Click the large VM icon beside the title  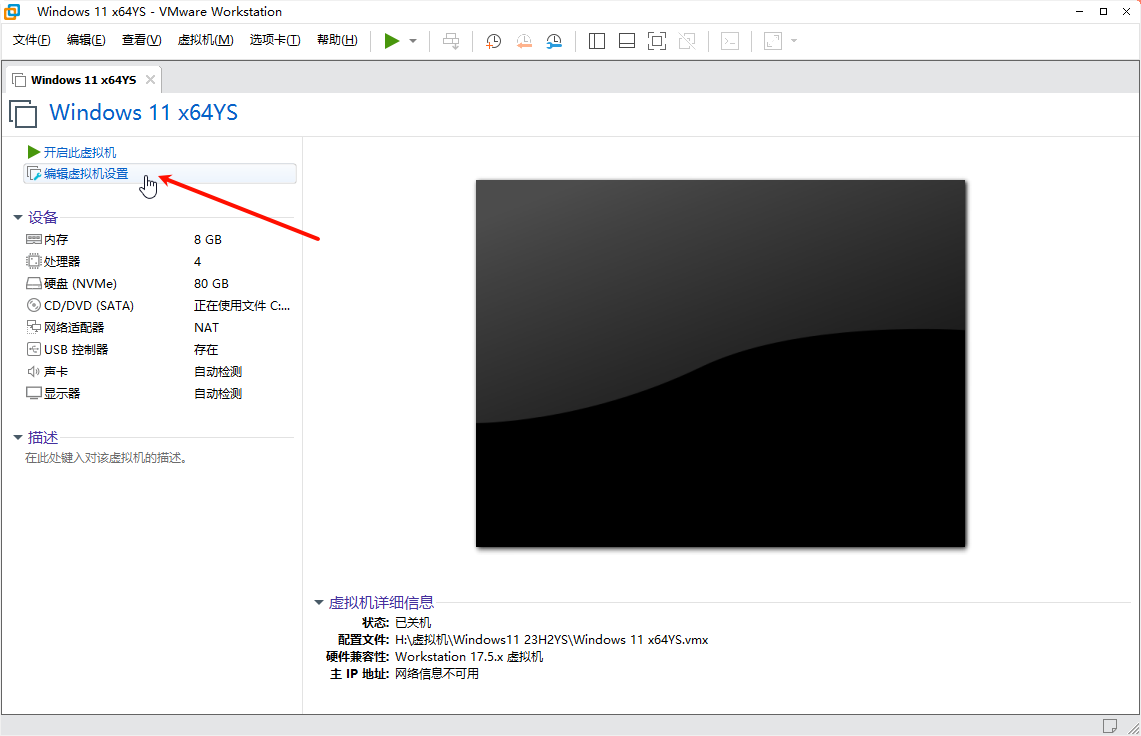tap(23, 114)
